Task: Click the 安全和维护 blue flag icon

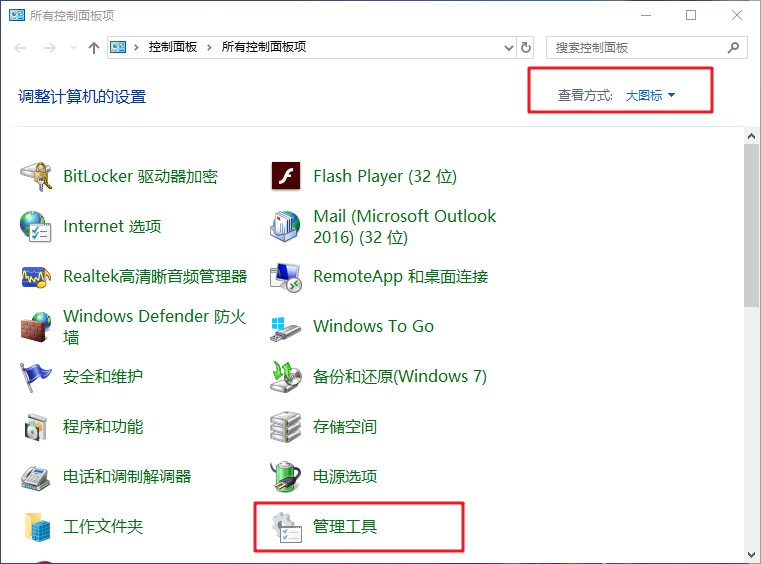Action: (35, 377)
